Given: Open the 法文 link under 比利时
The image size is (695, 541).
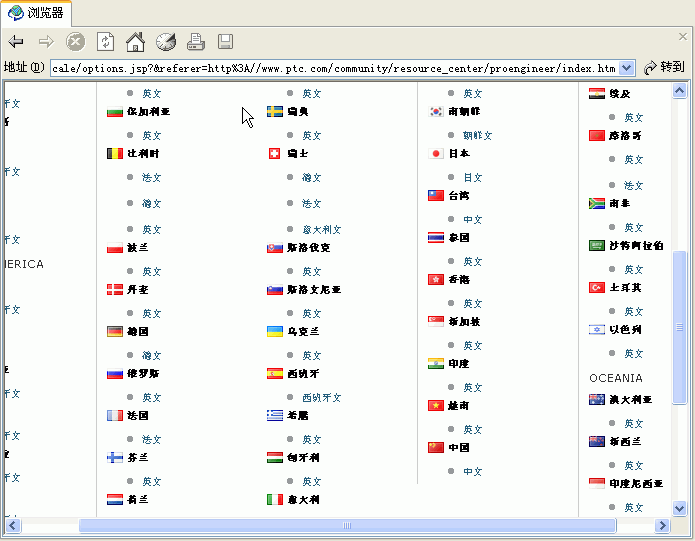Looking at the screenshot, I should click(x=152, y=178).
